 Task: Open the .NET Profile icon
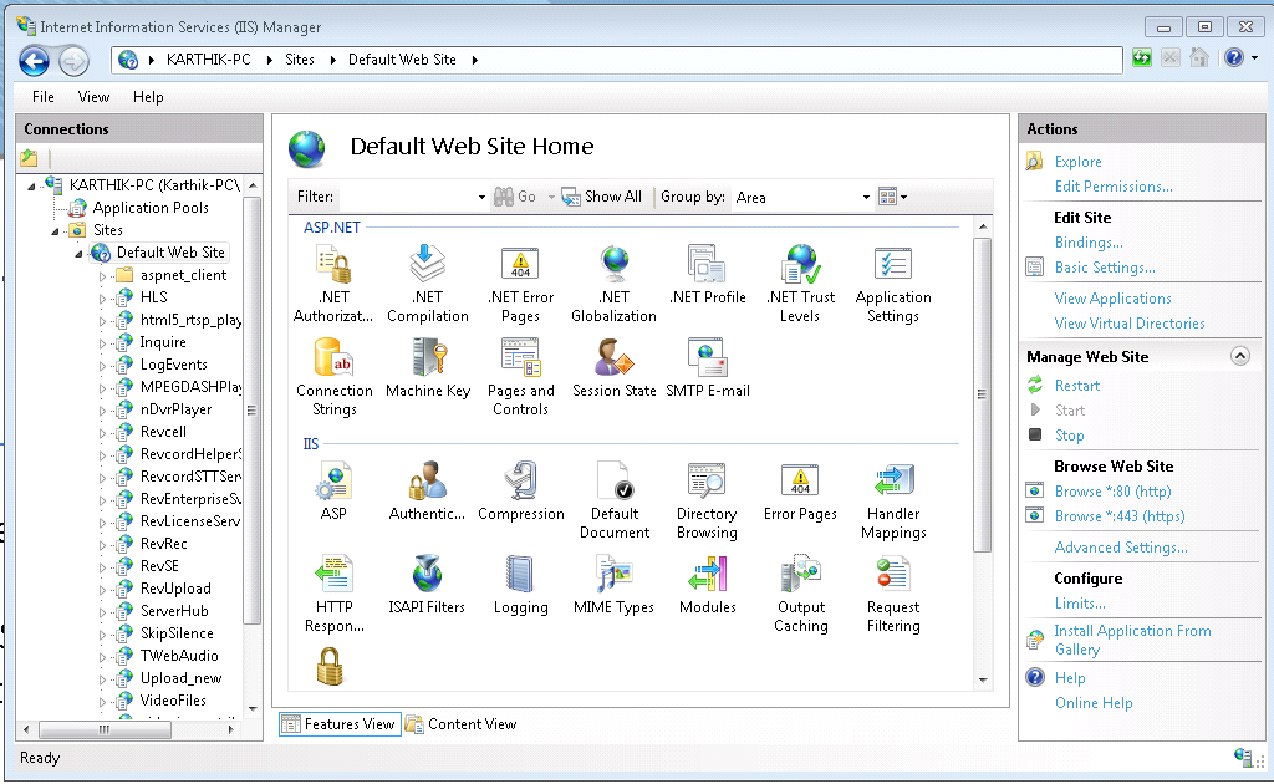(x=707, y=266)
